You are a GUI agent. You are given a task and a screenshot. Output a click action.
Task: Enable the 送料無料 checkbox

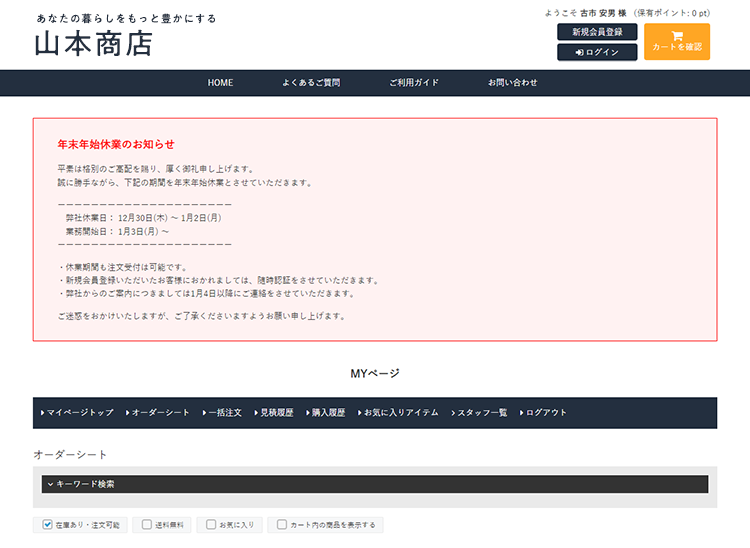pyautogui.click(x=147, y=524)
